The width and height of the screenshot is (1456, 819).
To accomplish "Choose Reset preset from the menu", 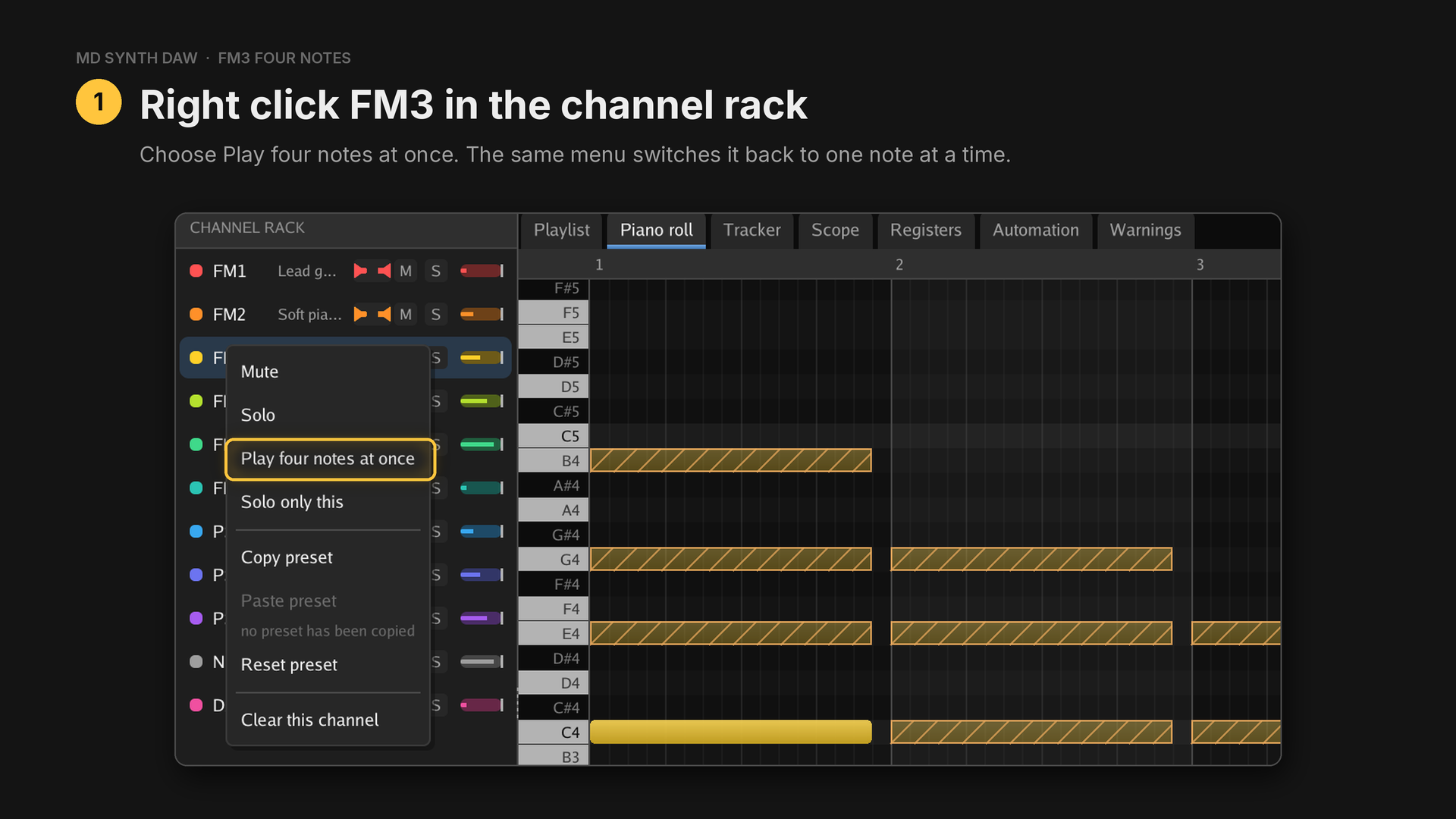I will pos(328,664).
